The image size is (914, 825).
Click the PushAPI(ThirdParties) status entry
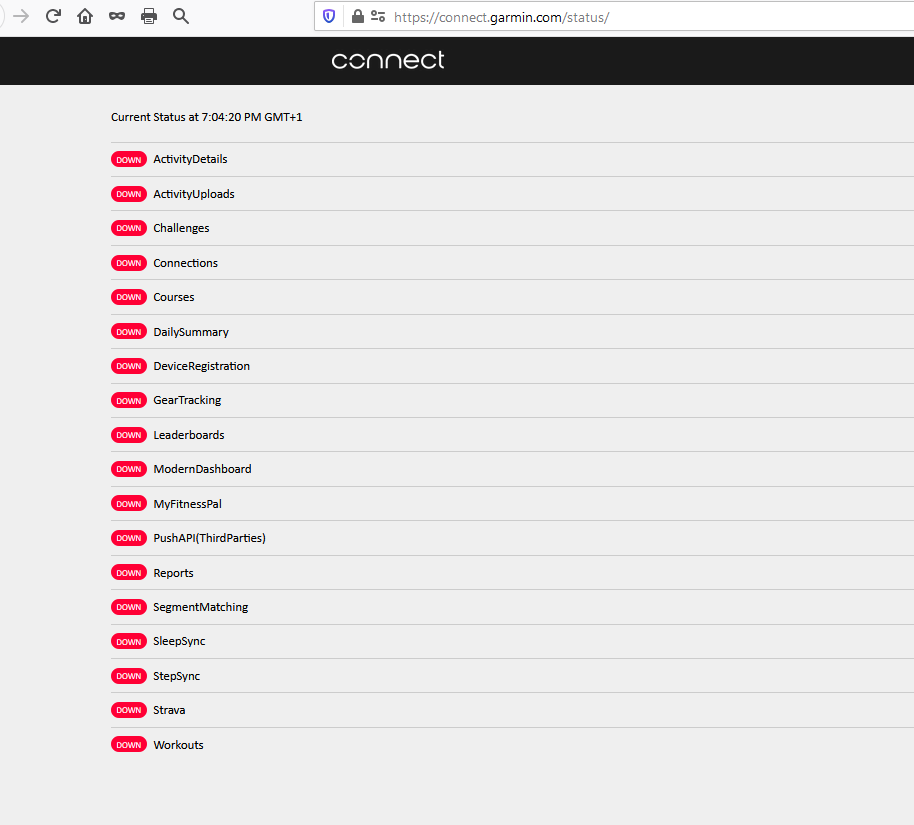209,538
